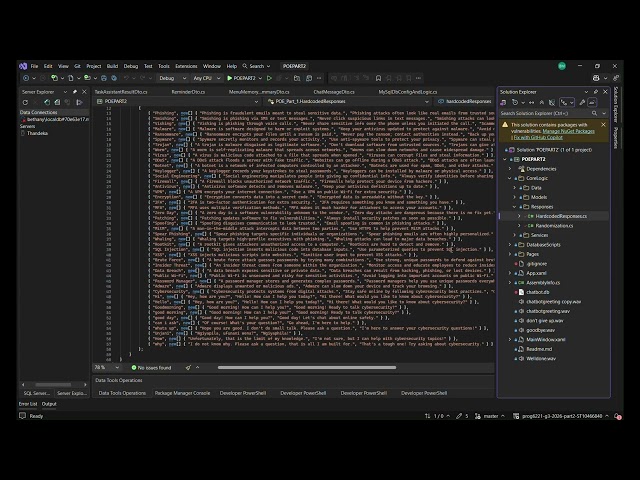Click Connect to Database icon in Server Explorer
The width and height of the screenshot is (640, 480).
click(x=47, y=102)
